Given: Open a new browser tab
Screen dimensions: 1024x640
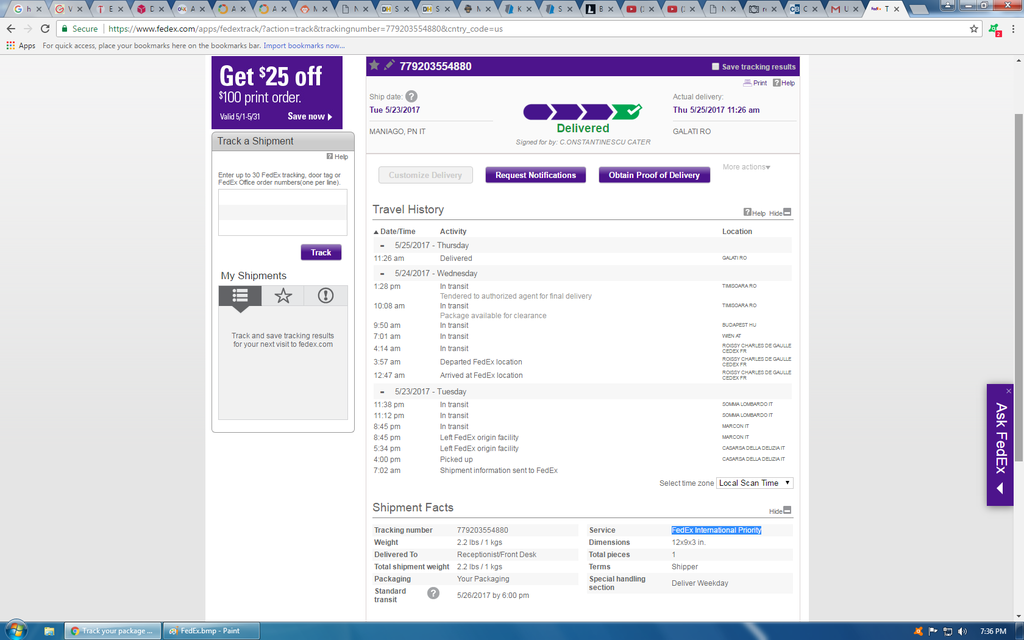Looking at the screenshot, I should click(x=919, y=9).
